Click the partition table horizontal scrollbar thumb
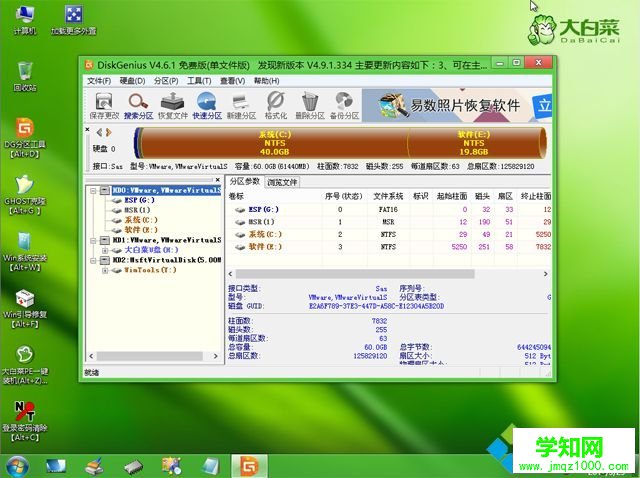 point(355,274)
